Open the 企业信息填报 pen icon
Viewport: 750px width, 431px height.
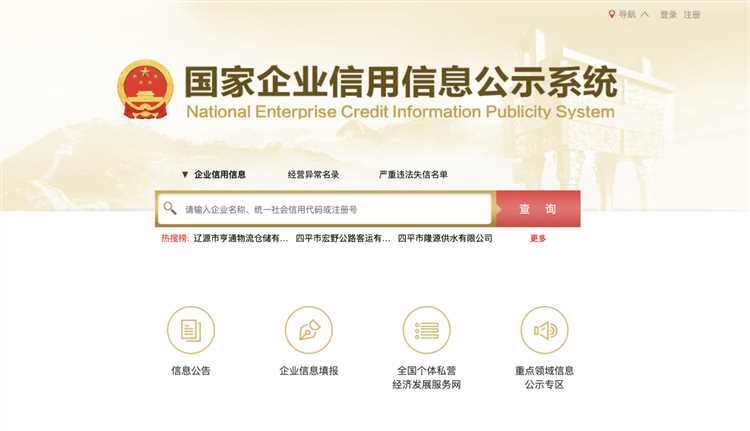309,330
